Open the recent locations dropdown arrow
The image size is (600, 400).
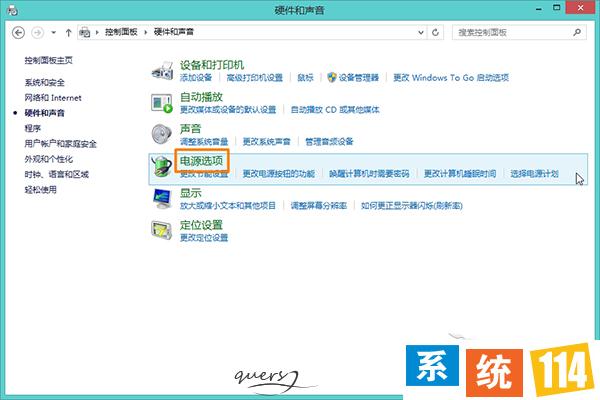point(54,33)
